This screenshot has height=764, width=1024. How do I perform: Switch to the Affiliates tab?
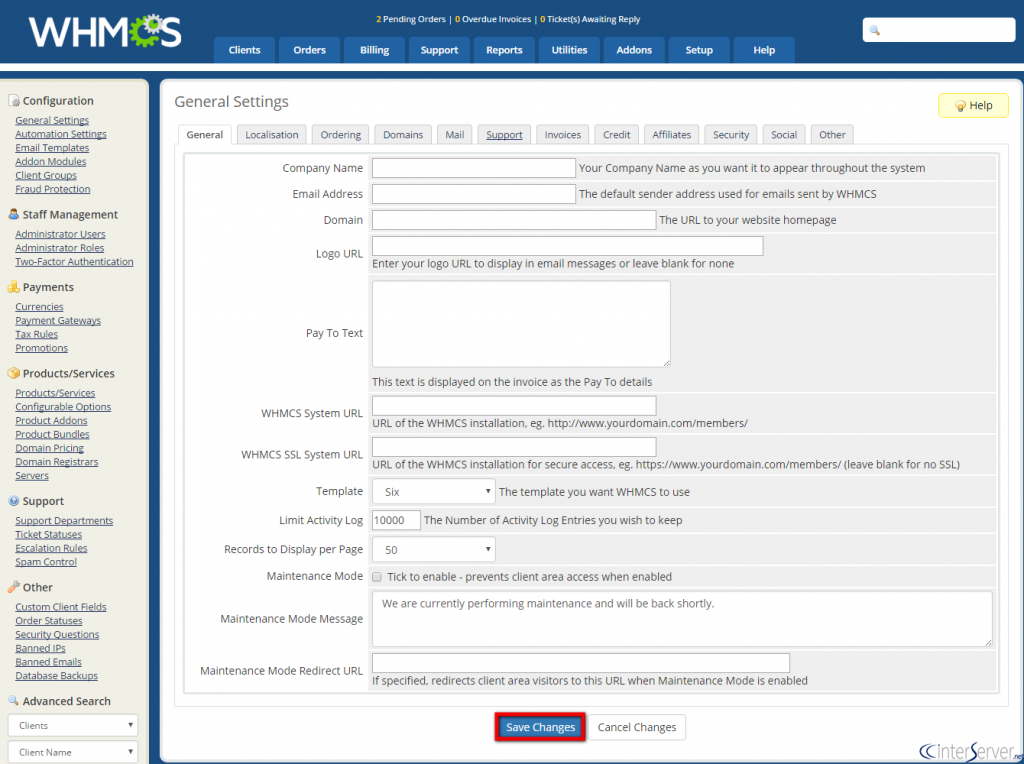[x=671, y=135]
